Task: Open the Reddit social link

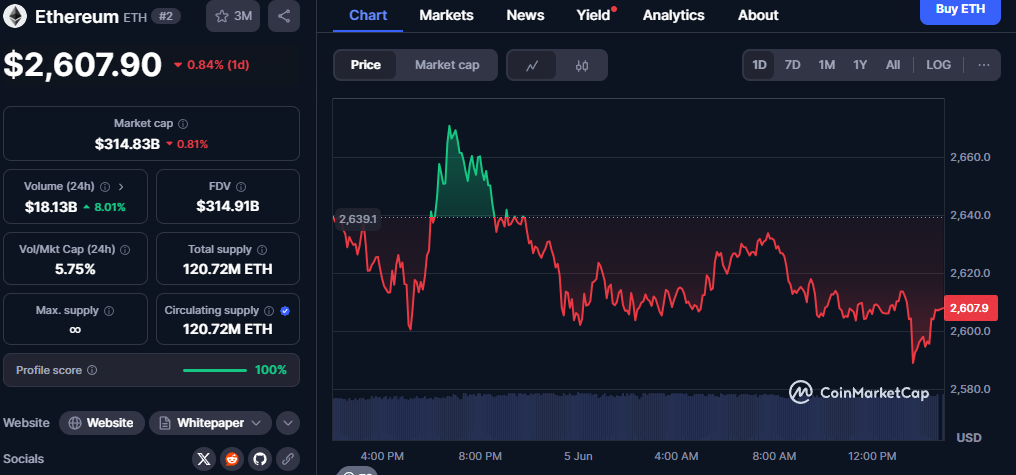Action: tap(232, 459)
